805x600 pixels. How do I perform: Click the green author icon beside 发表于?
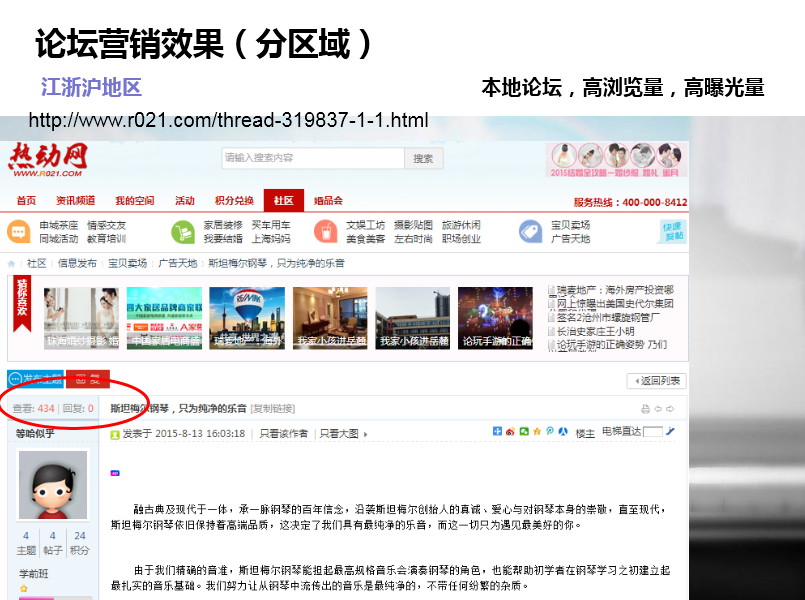click(115, 435)
